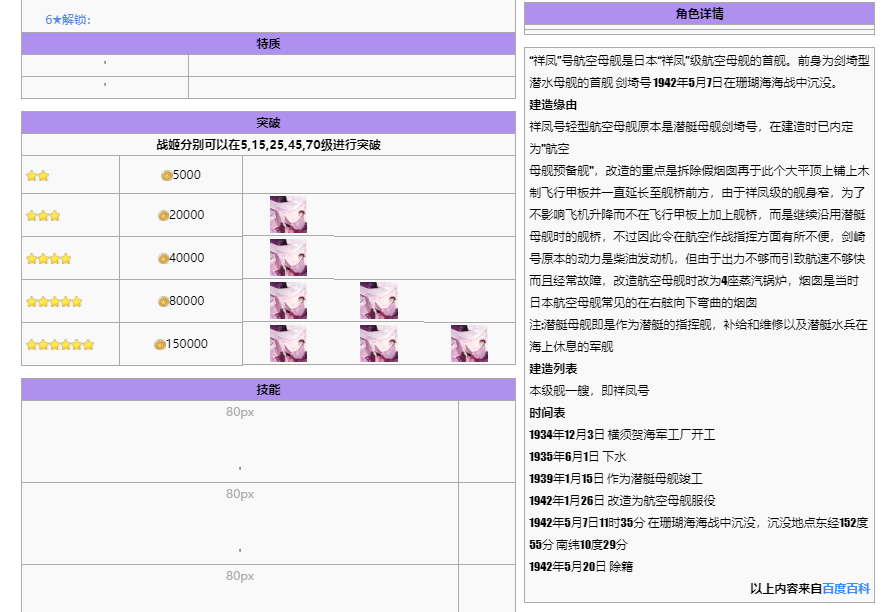Image resolution: width=884 pixels, height=612 pixels.
Task: Click the three-star rating icon row
Action: (43, 215)
